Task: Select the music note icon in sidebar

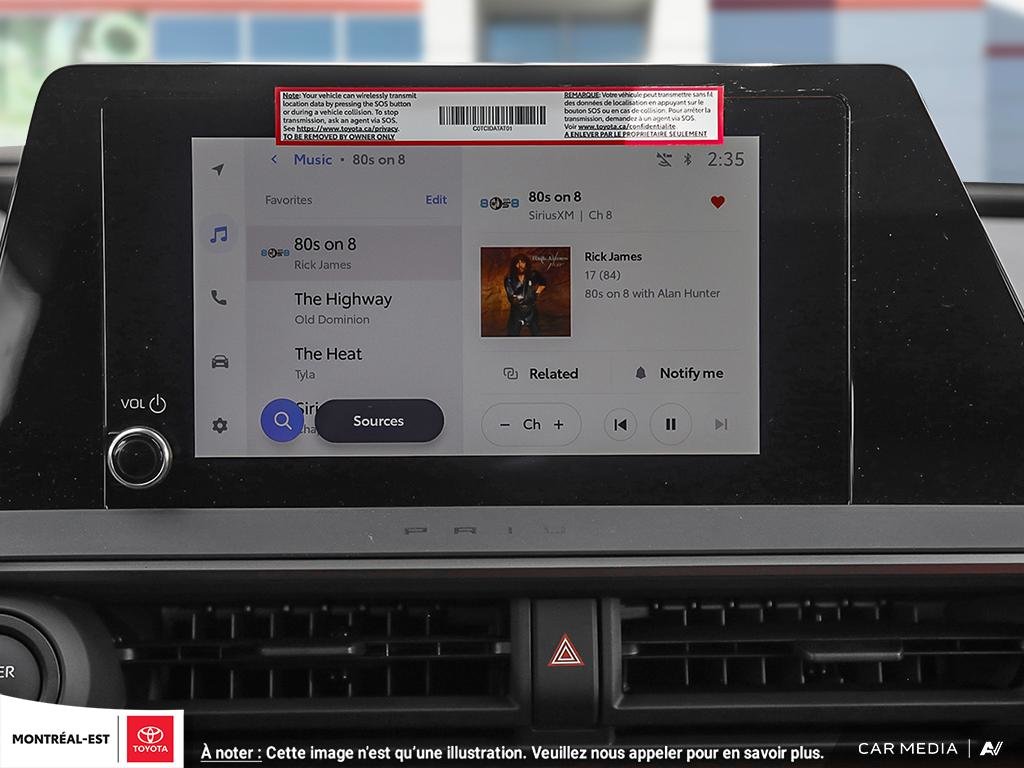Action: (219, 234)
